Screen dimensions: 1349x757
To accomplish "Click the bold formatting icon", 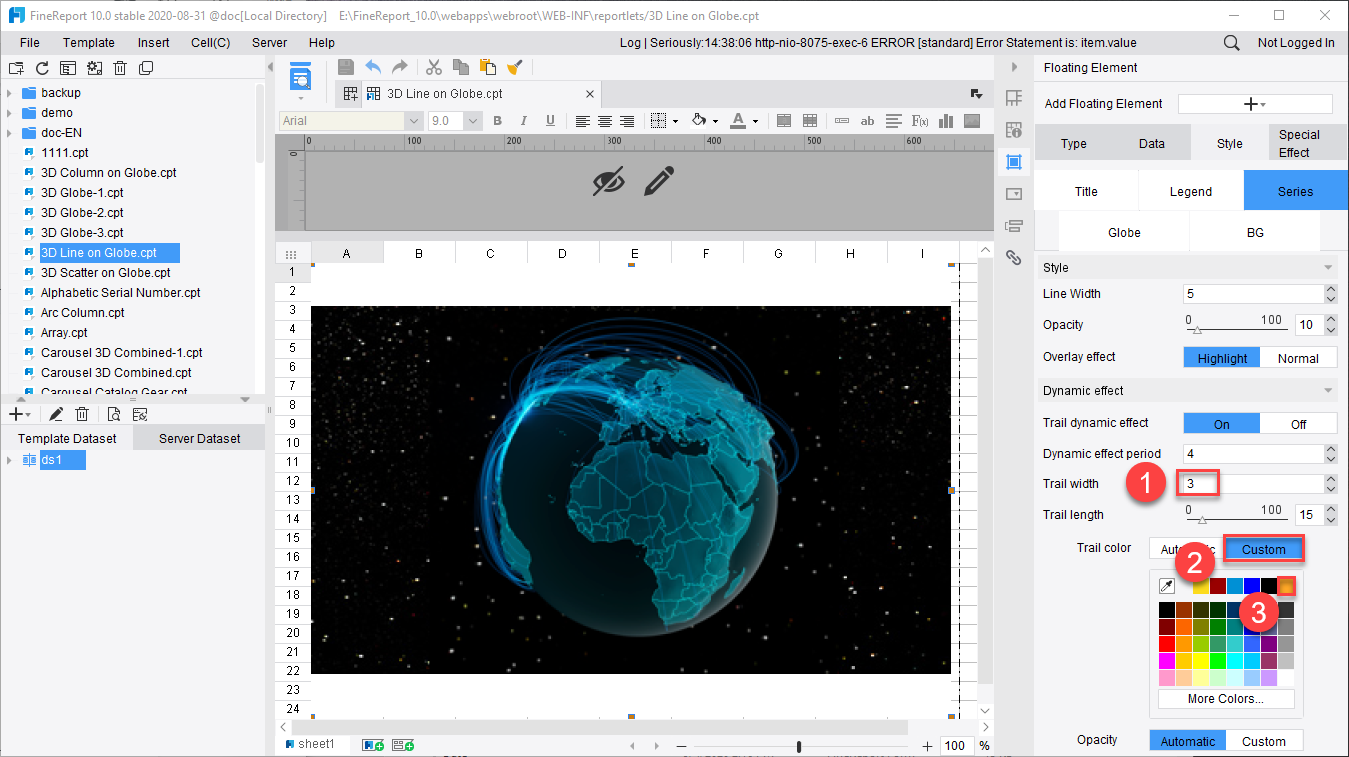I will point(497,121).
